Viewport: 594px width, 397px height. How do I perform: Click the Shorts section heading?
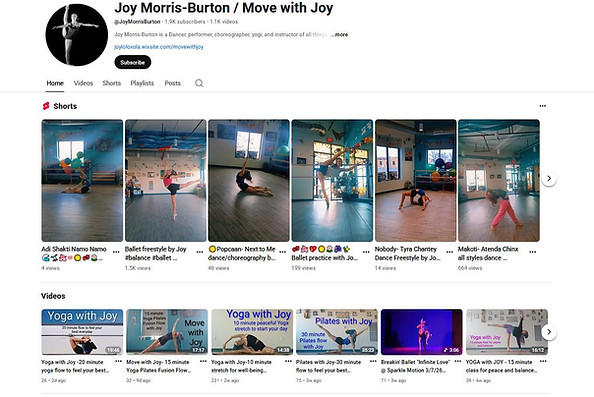pyautogui.click(x=65, y=106)
